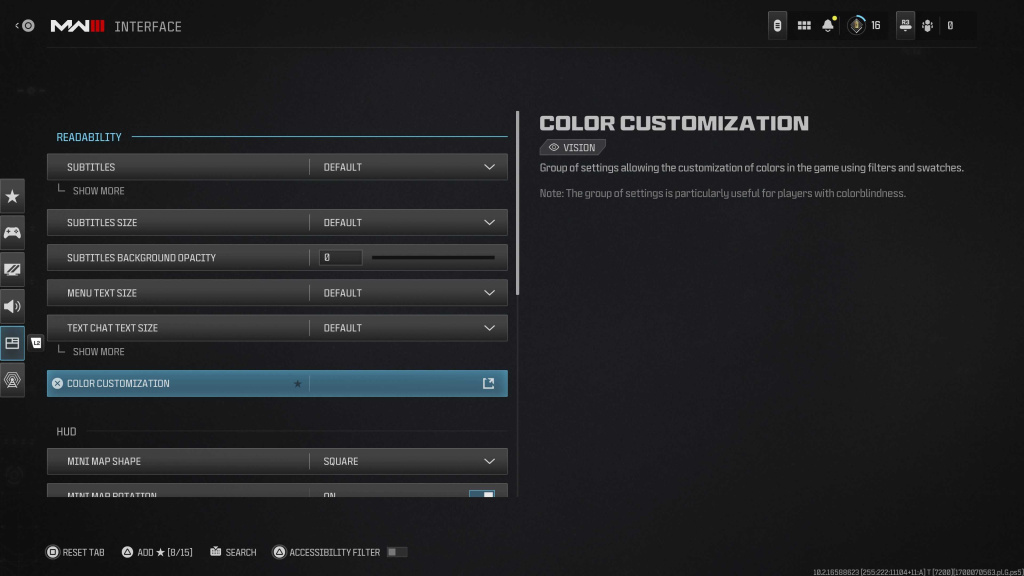
Task: Open the Controller settings tab
Action: (12, 233)
